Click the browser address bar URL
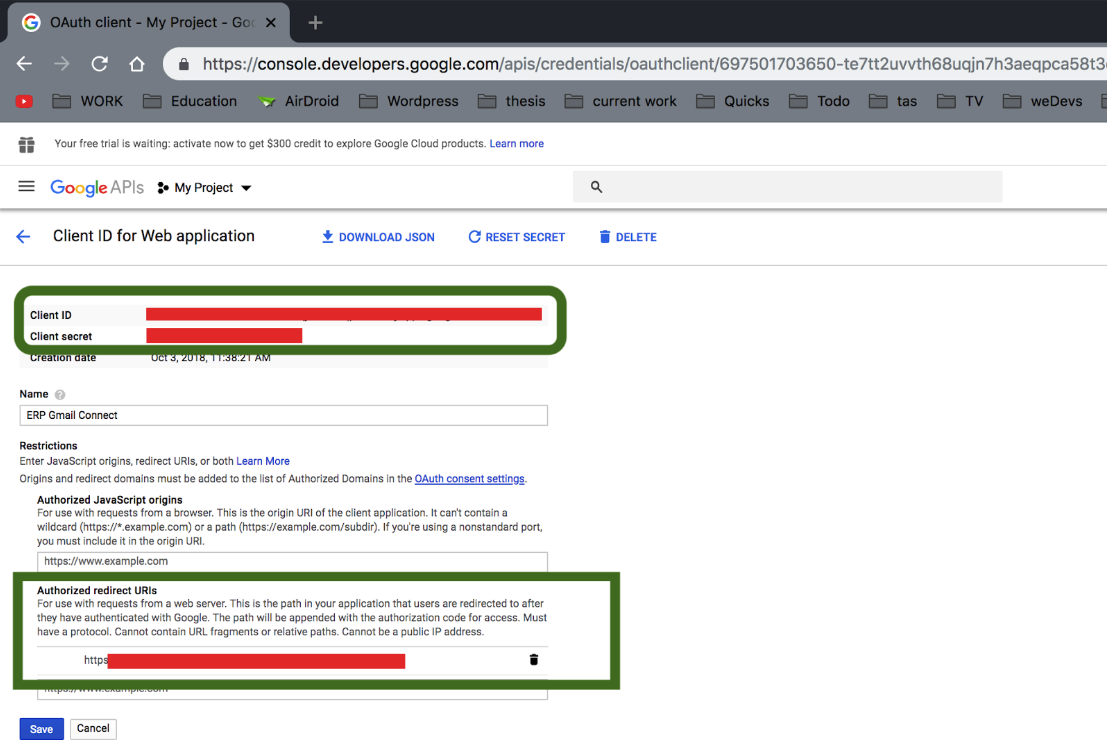The image size is (1107, 755). coord(653,64)
